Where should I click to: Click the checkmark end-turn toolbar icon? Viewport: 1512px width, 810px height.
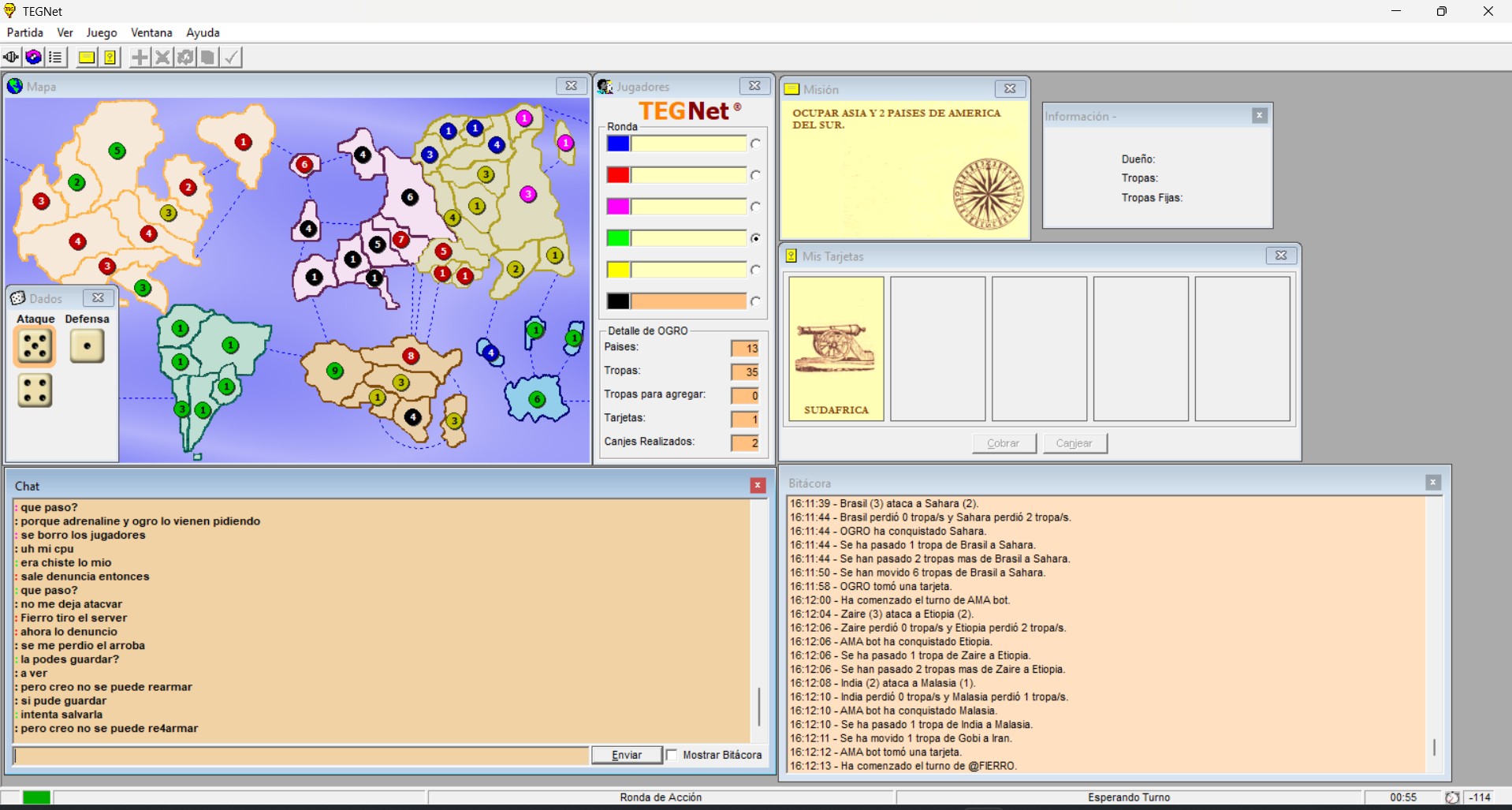click(231, 58)
